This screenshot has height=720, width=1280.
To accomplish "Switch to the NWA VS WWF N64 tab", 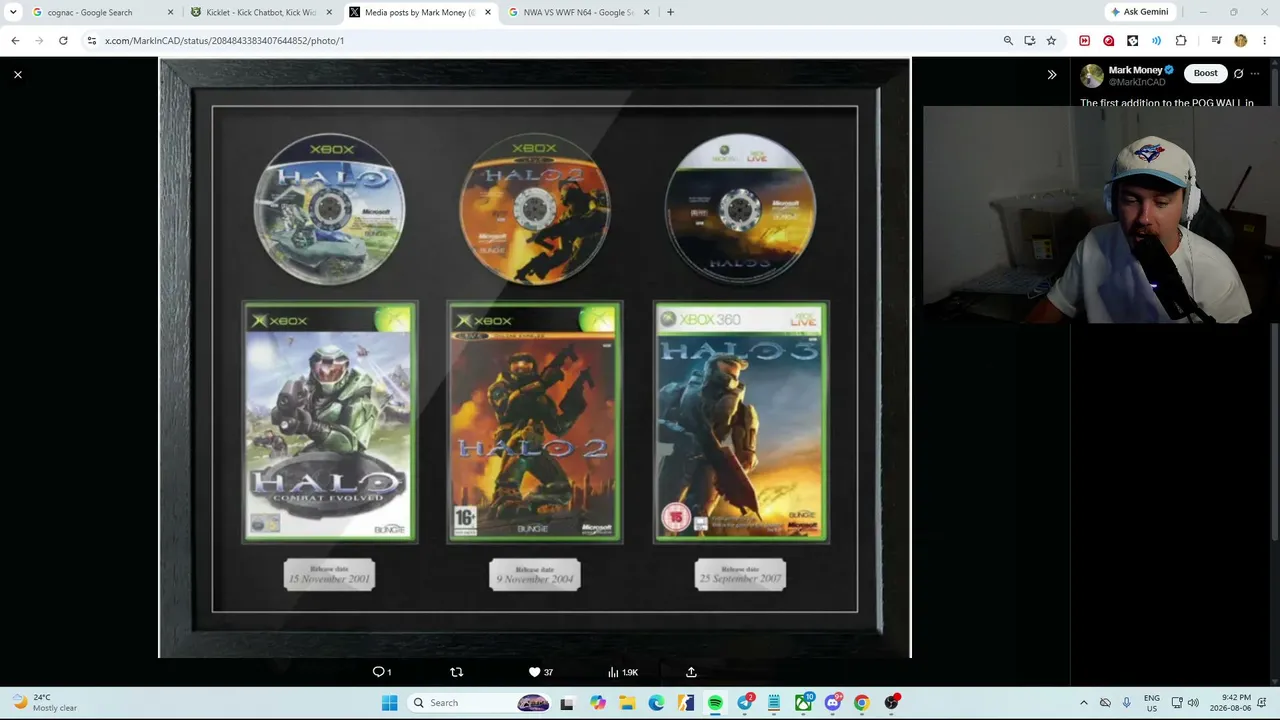I will pyautogui.click(x=579, y=12).
